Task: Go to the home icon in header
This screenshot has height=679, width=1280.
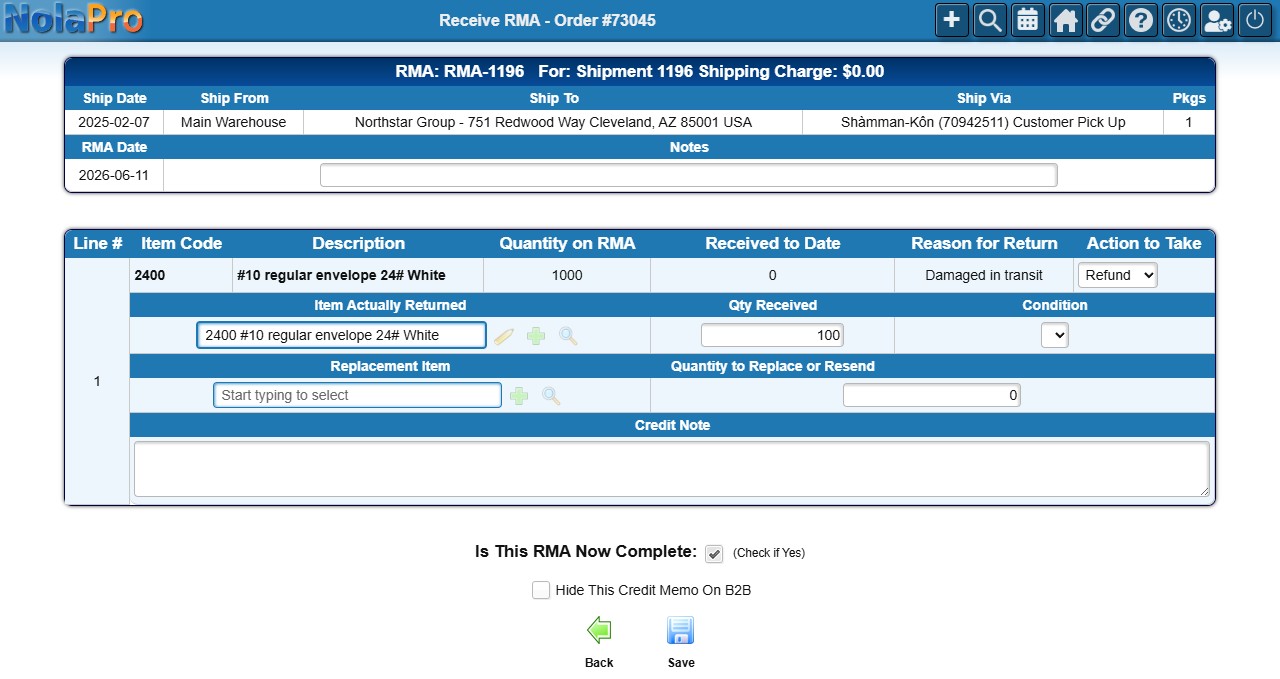Action: [x=1066, y=20]
